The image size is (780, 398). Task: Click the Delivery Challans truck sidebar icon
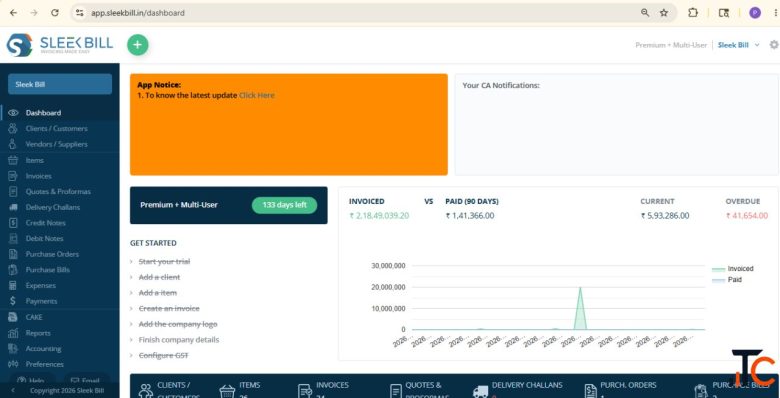[x=13, y=207]
